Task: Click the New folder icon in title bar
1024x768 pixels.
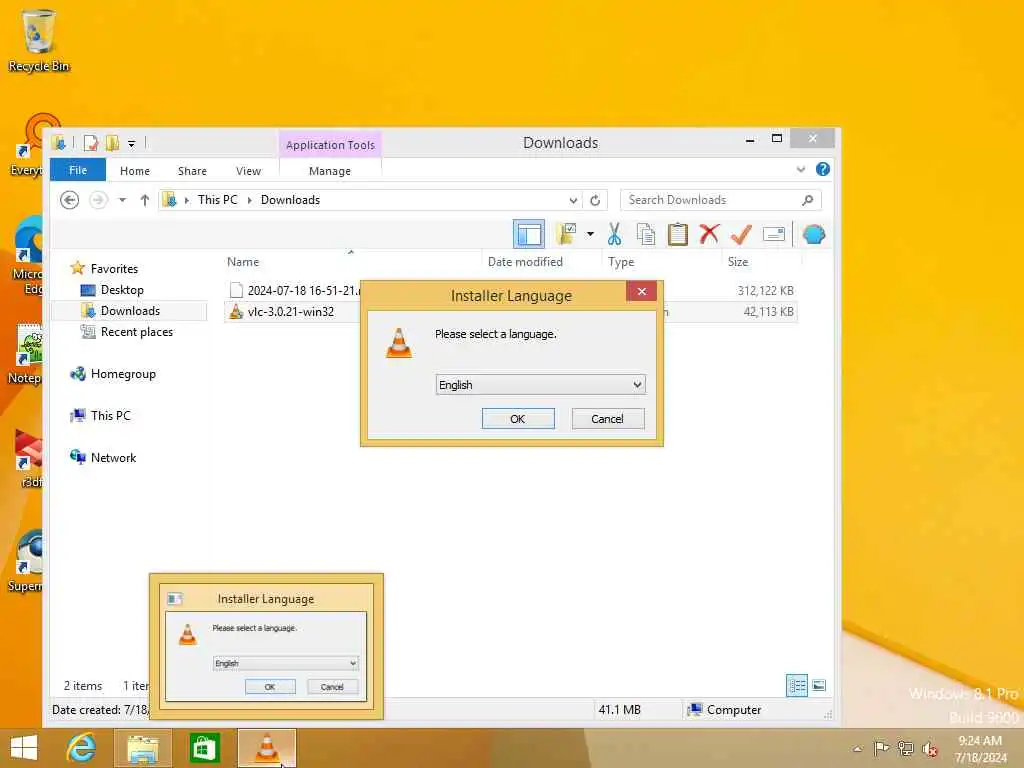Action: [x=112, y=143]
